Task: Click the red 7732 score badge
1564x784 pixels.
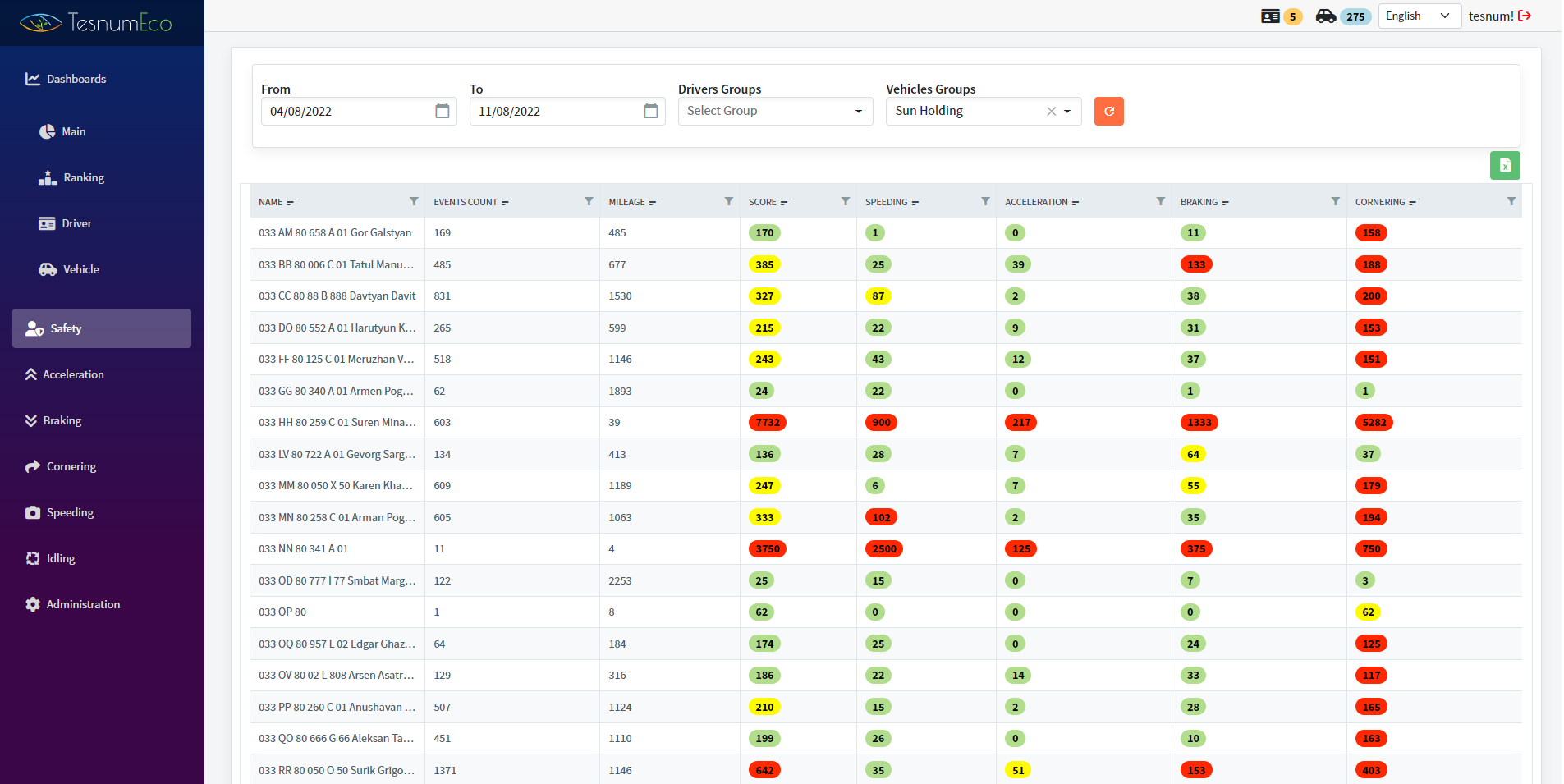Action: pyautogui.click(x=767, y=423)
